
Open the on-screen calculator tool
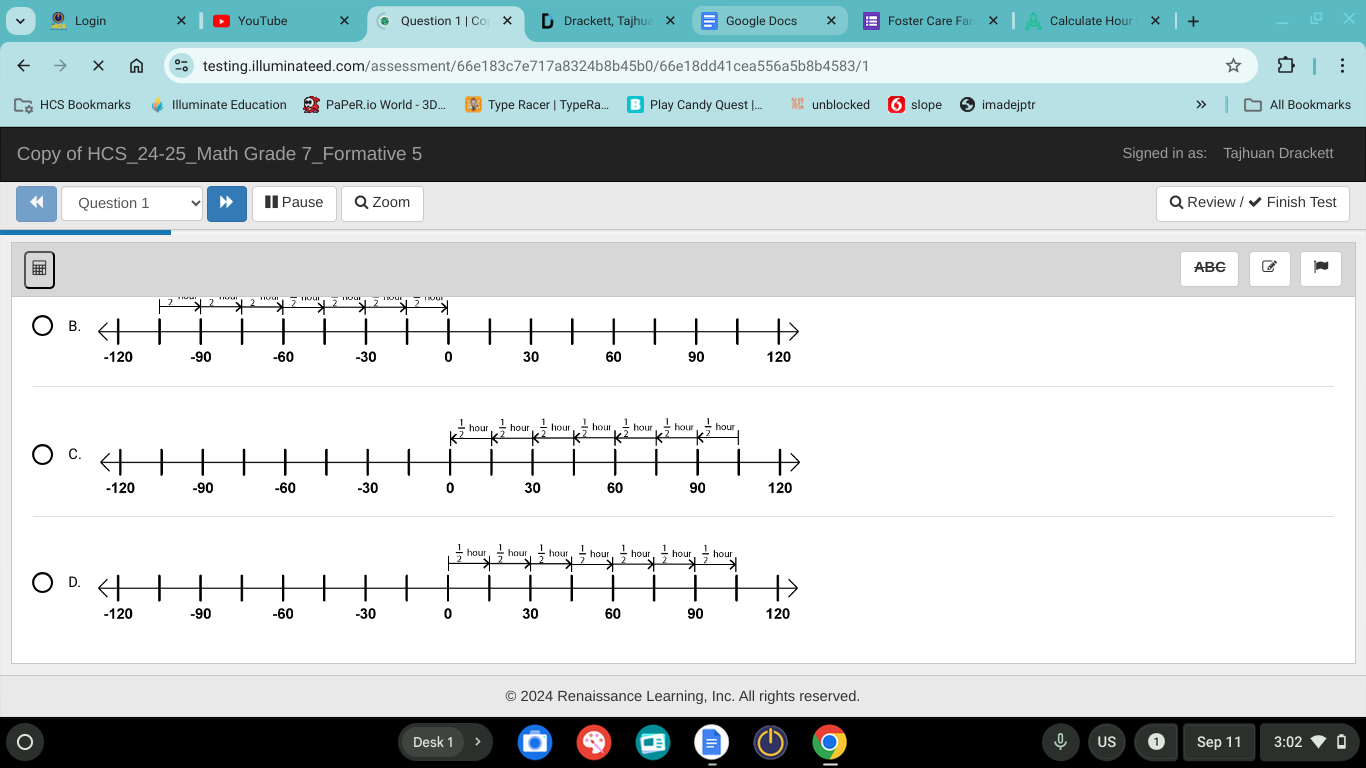point(39,268)
